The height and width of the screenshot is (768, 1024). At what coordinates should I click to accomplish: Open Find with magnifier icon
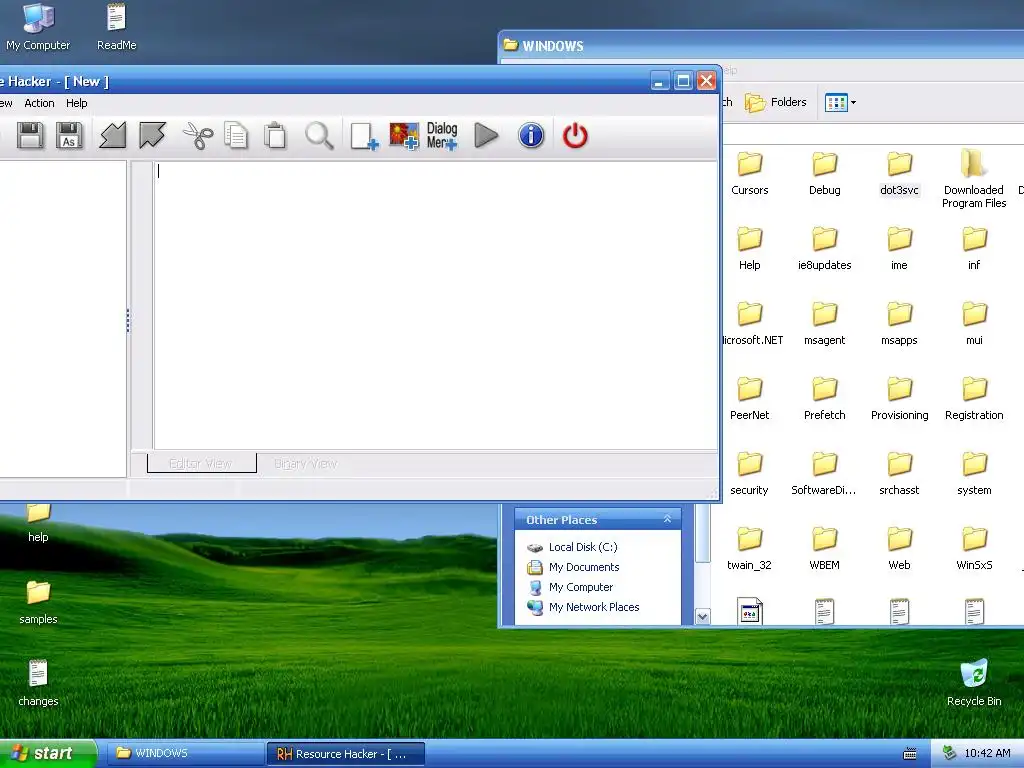[319, 136]
